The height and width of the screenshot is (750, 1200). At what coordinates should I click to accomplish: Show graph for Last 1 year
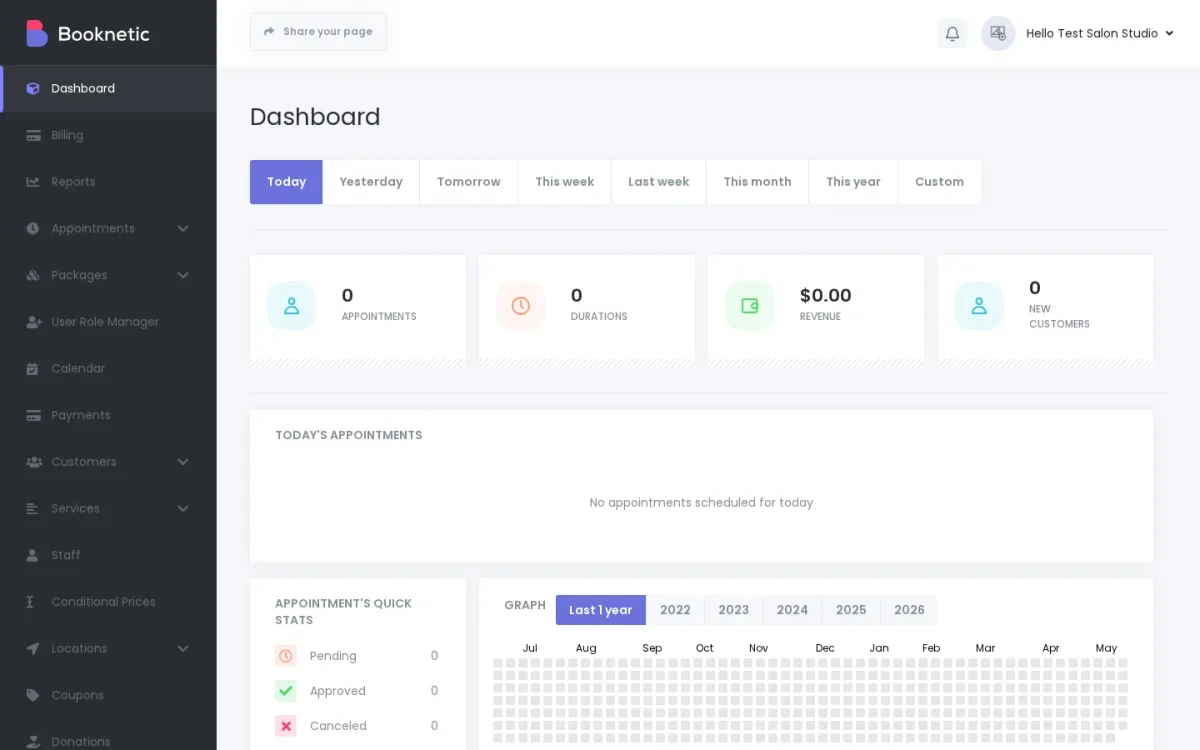click(x=601, y=610)
